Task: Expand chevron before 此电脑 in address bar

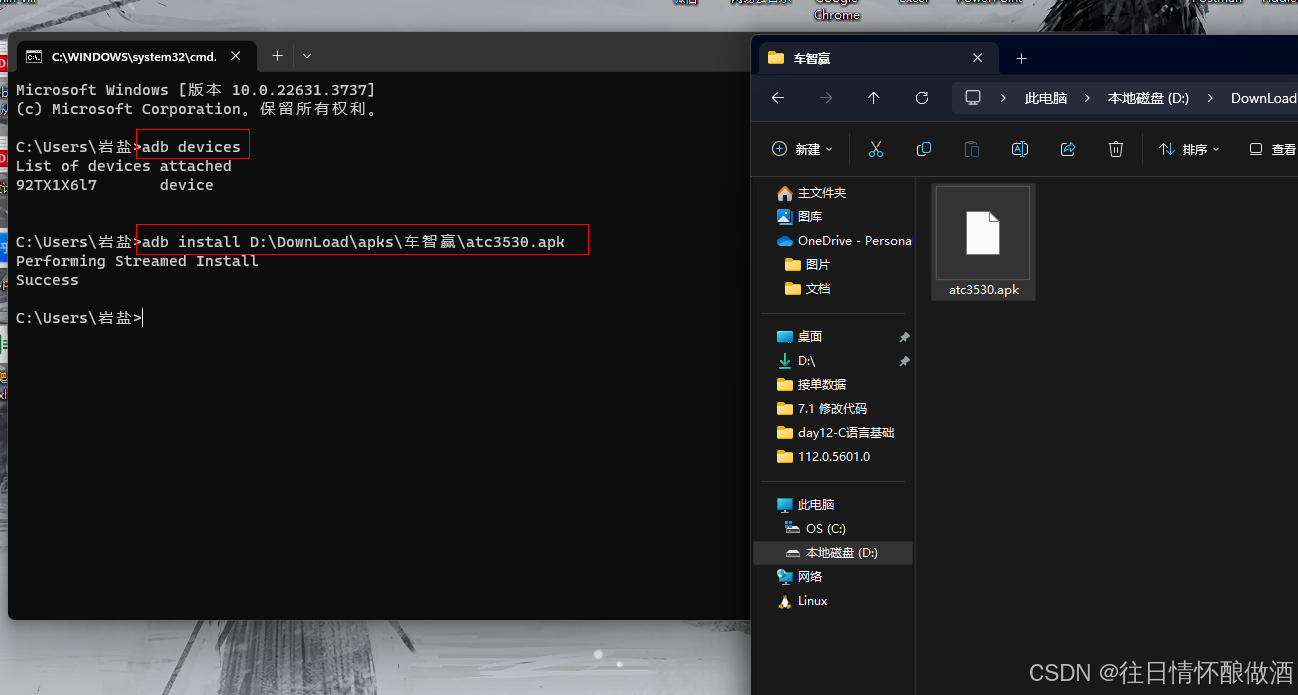Action: 1003,98
